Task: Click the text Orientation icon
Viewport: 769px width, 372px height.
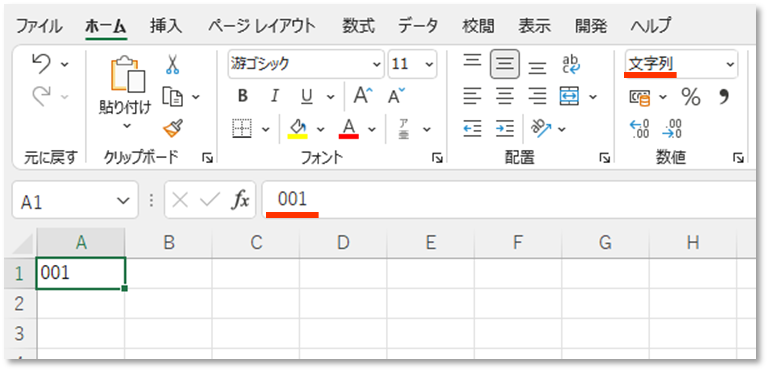Action: click(540, 128)
